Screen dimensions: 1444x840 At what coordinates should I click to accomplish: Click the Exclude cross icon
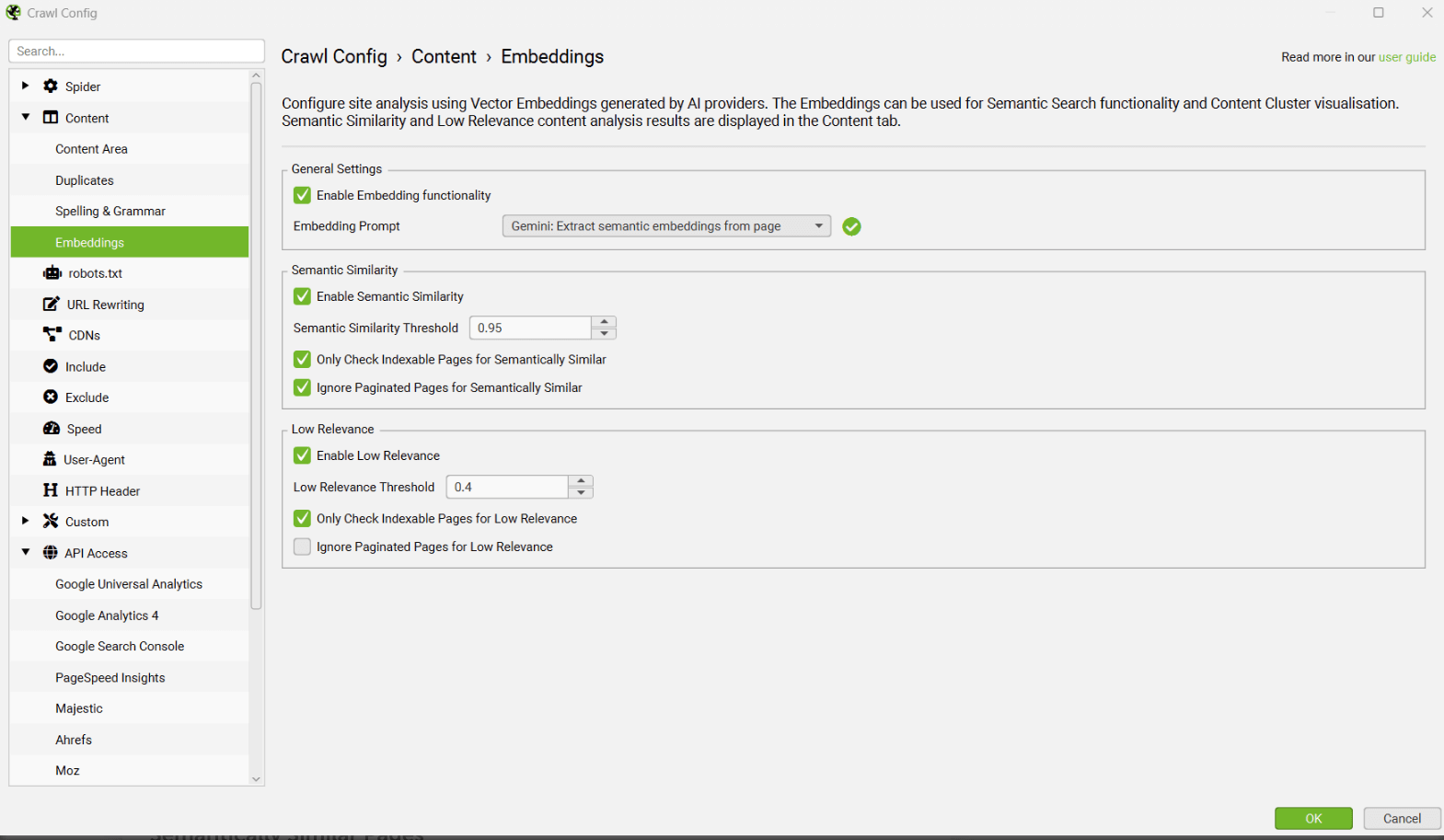51,397
